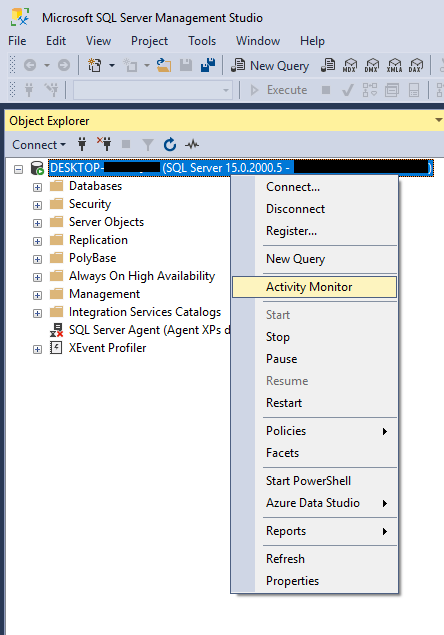Click the navigate back arrow icon
The width and height of the screenshot is (444, 635).
pos(30,65)
